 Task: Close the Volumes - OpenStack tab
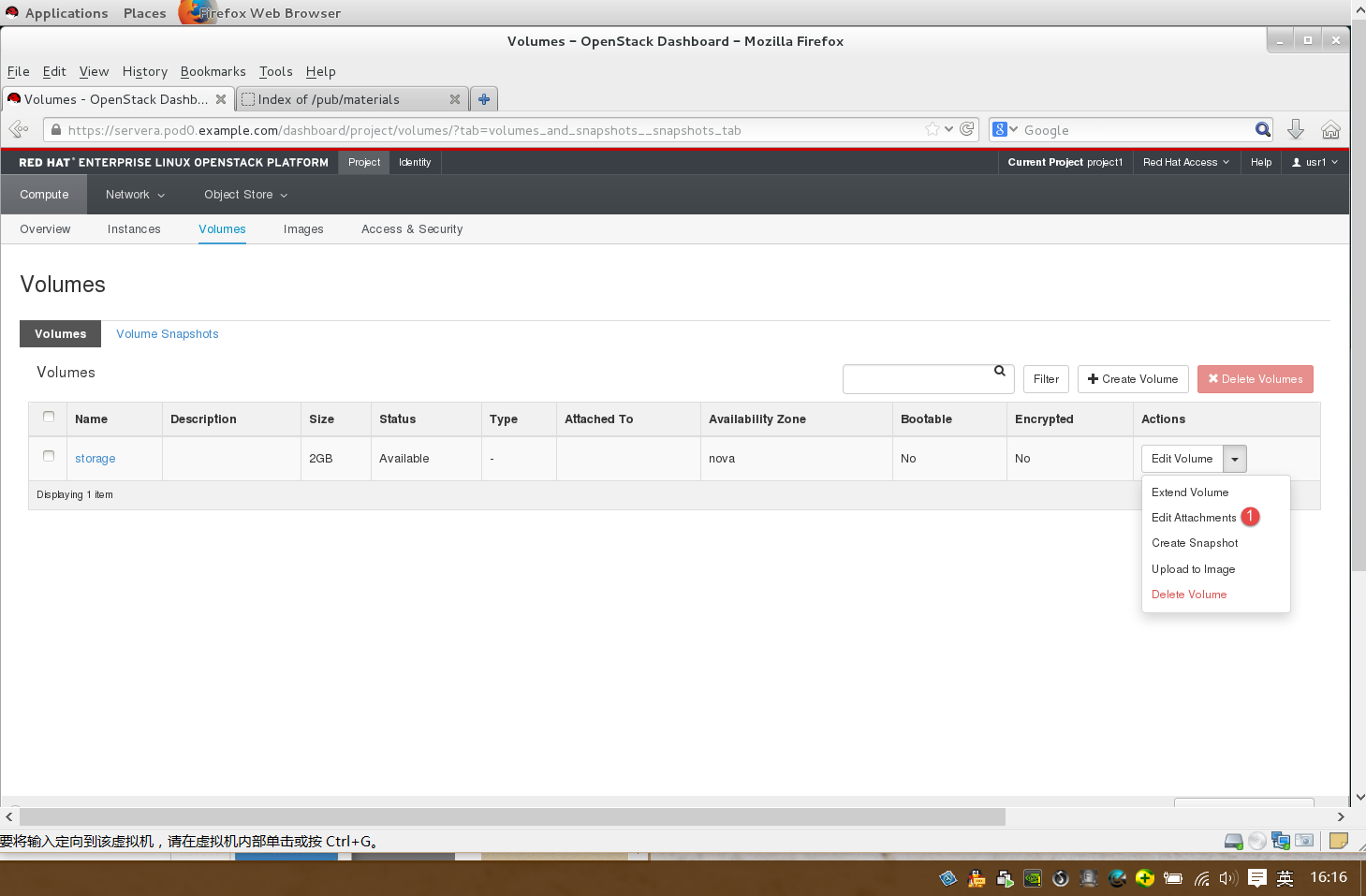[x=221, y=99]
